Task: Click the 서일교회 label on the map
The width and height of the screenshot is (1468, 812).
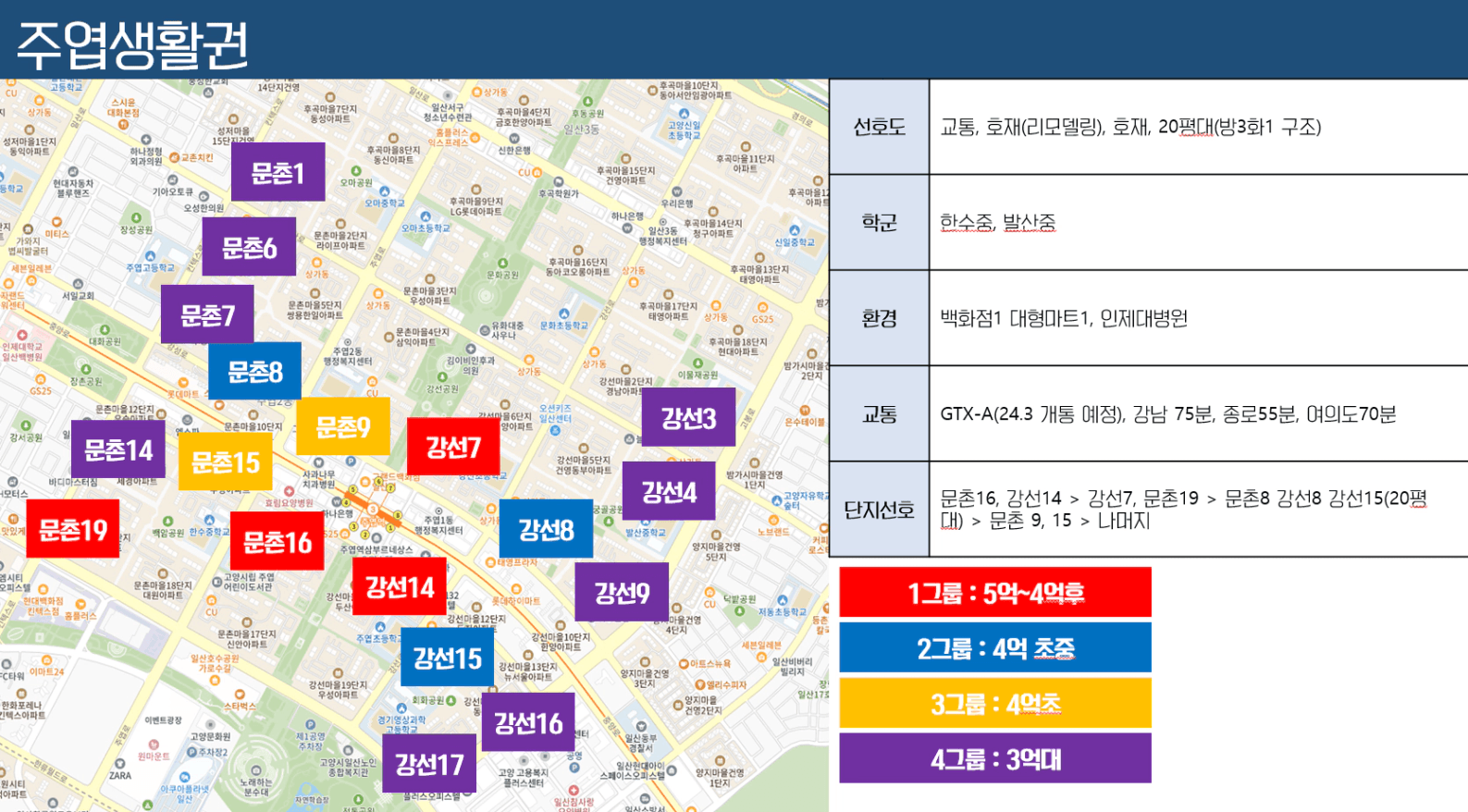Action: pos(78,296)
